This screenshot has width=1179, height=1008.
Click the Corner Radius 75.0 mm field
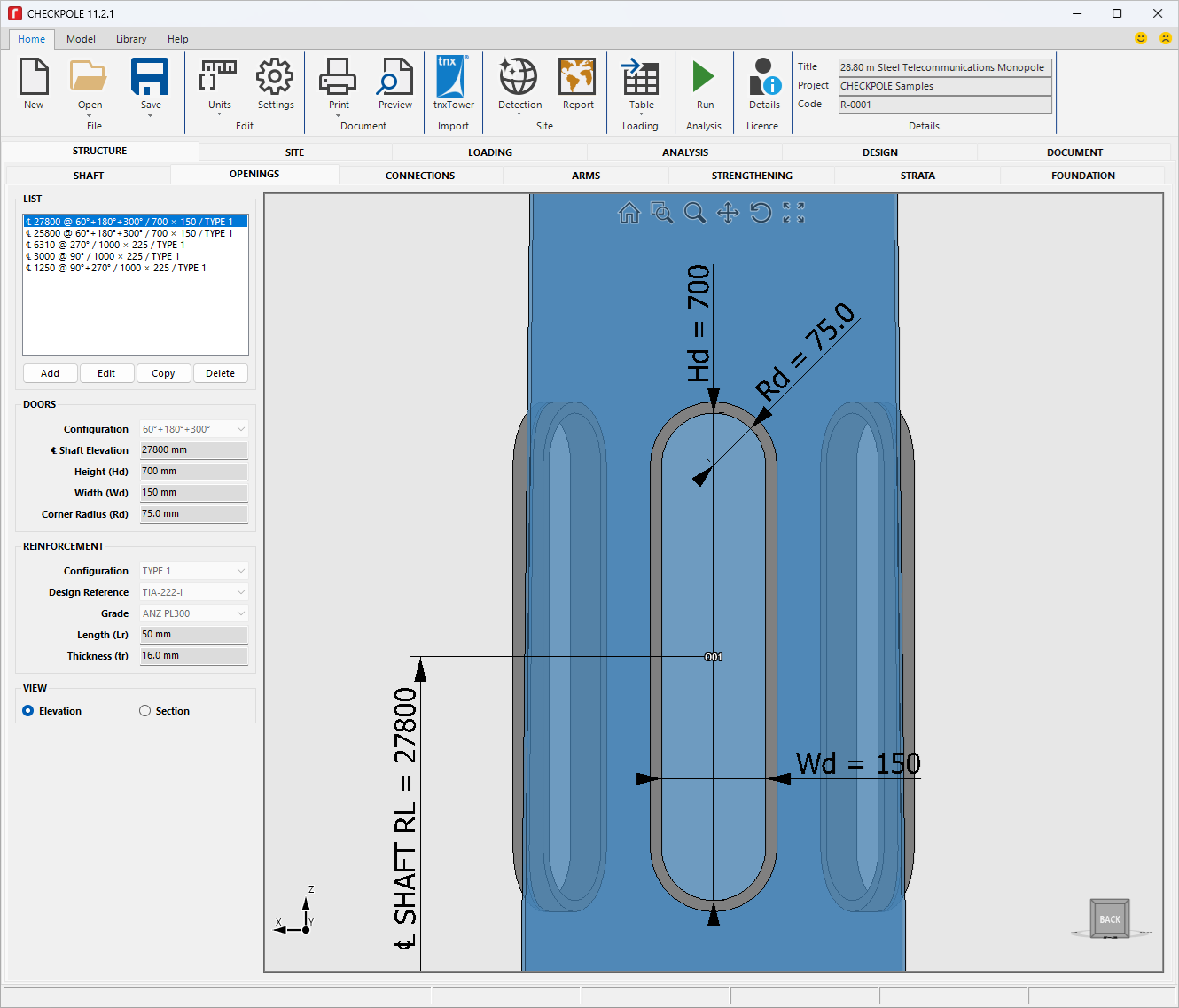click(x=193, y=514)
